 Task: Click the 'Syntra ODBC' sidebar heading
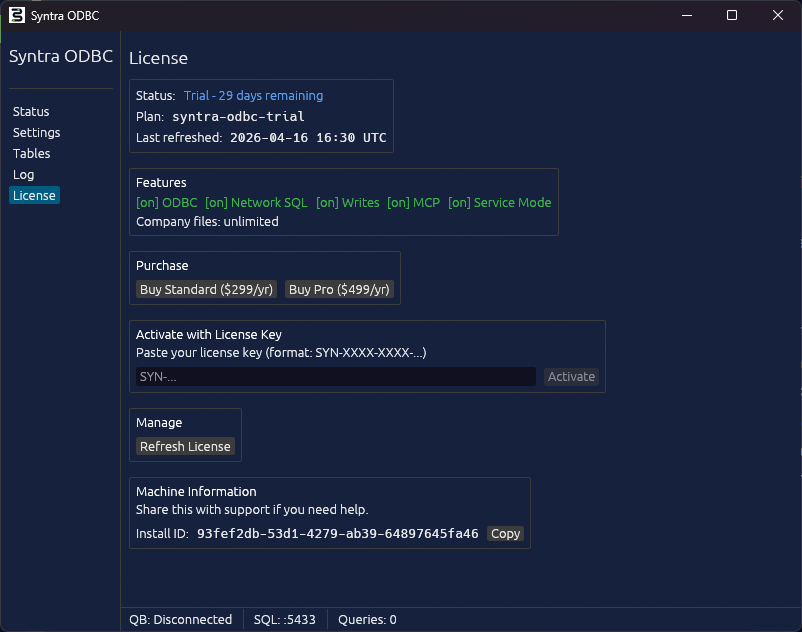(x=61, y=56)
